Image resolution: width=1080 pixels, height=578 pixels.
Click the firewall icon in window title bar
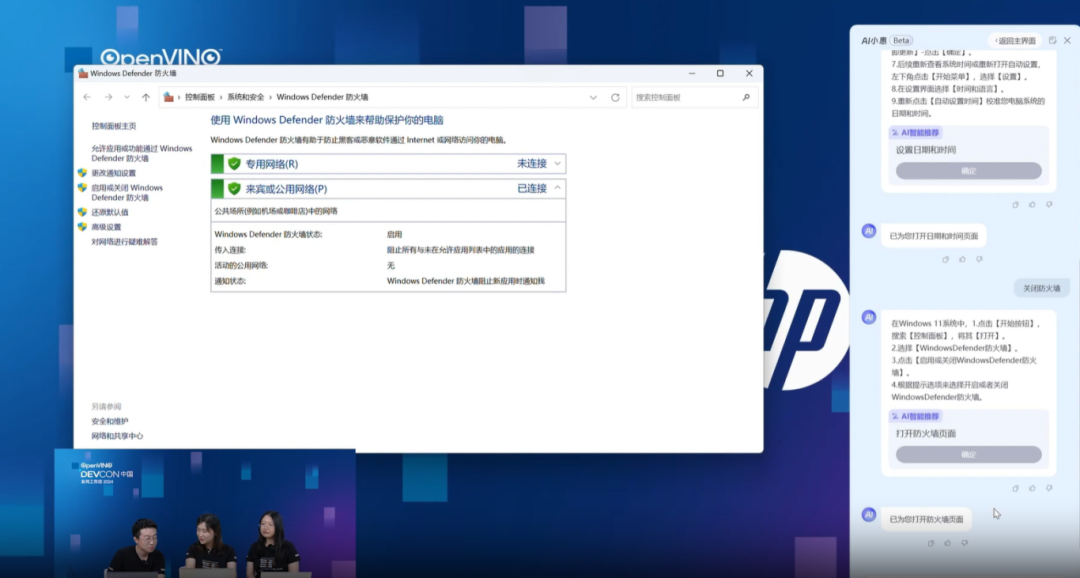pyautogui.click(x=83, y=73)
